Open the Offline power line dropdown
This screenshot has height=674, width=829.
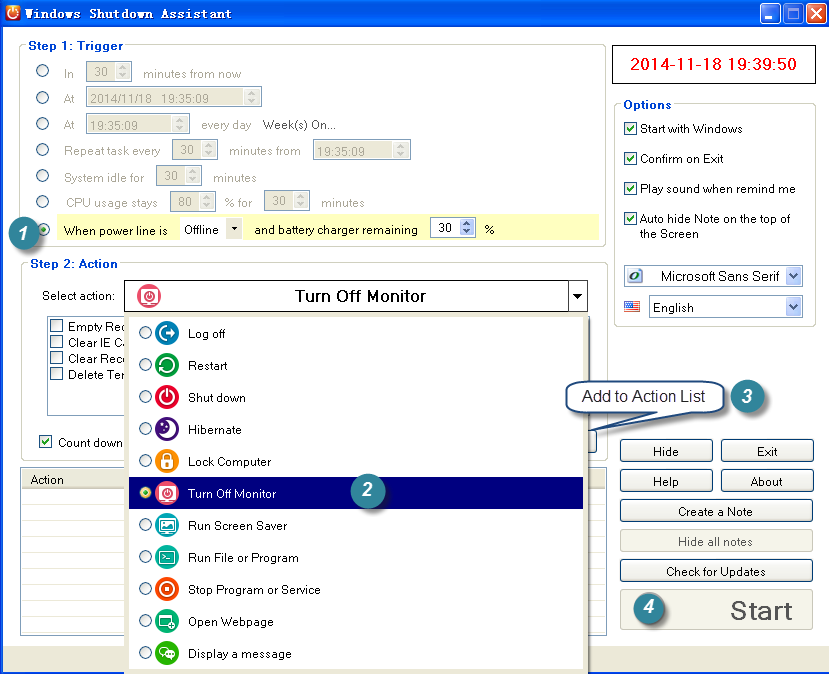[233, 229]
